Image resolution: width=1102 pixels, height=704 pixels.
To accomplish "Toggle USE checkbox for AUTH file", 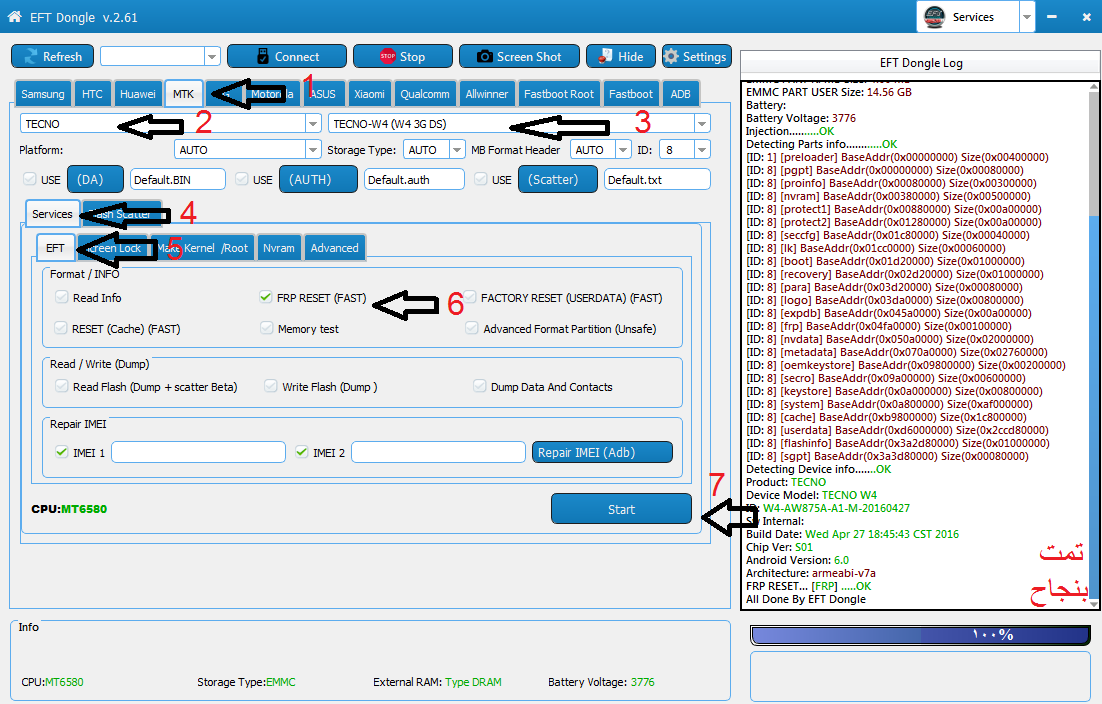I will point(241,179).
